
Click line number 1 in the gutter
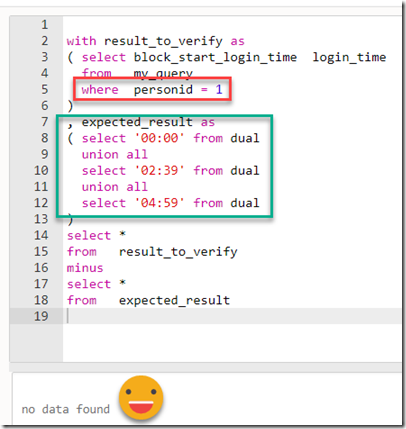45,25
